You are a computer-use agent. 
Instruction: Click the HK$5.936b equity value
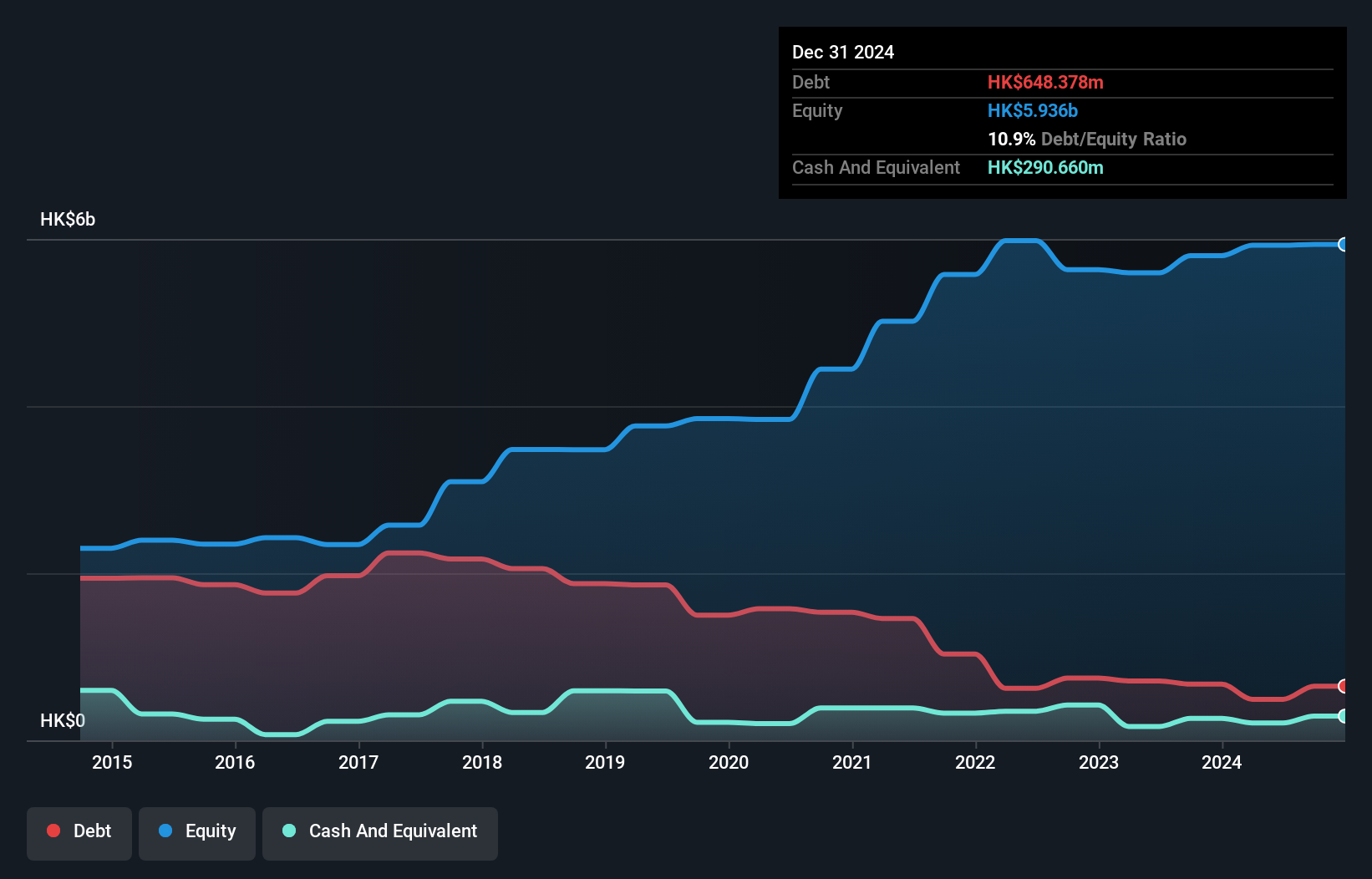pyautogui.click(x=1033, y=111)
